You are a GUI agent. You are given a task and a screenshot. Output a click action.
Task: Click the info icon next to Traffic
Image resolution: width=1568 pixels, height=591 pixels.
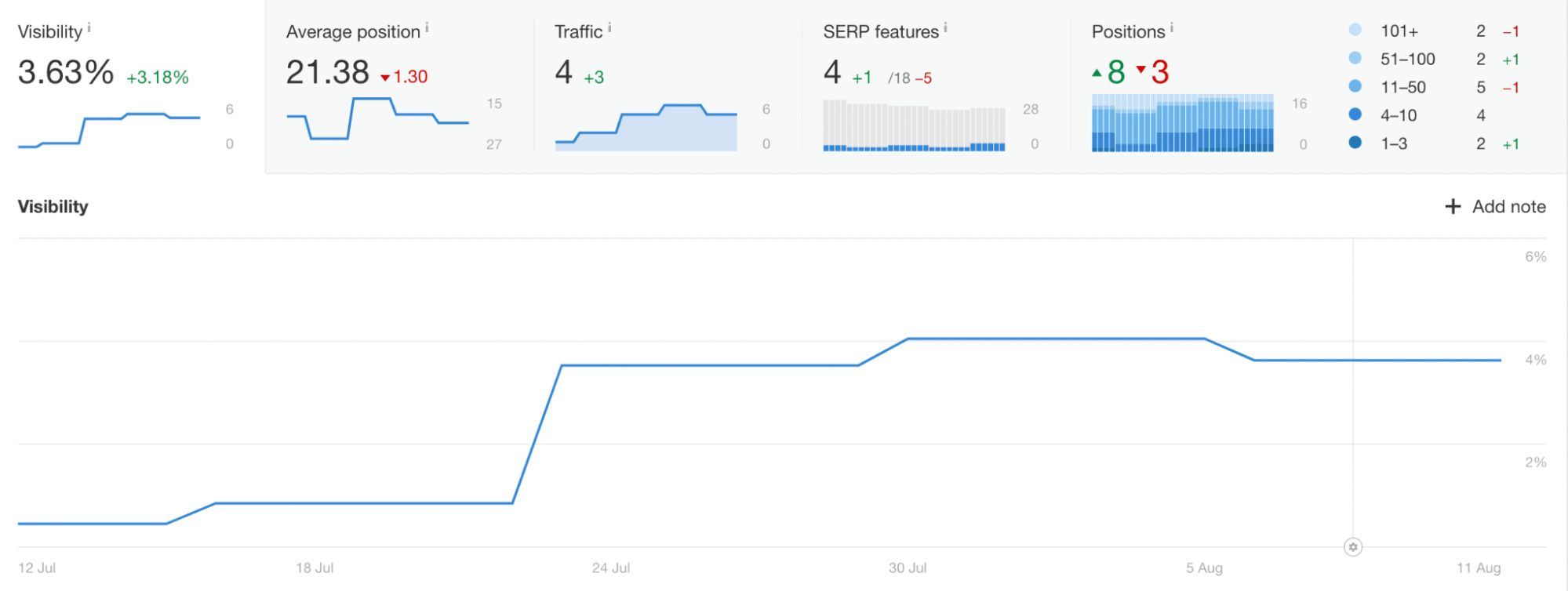pos(609,28)
